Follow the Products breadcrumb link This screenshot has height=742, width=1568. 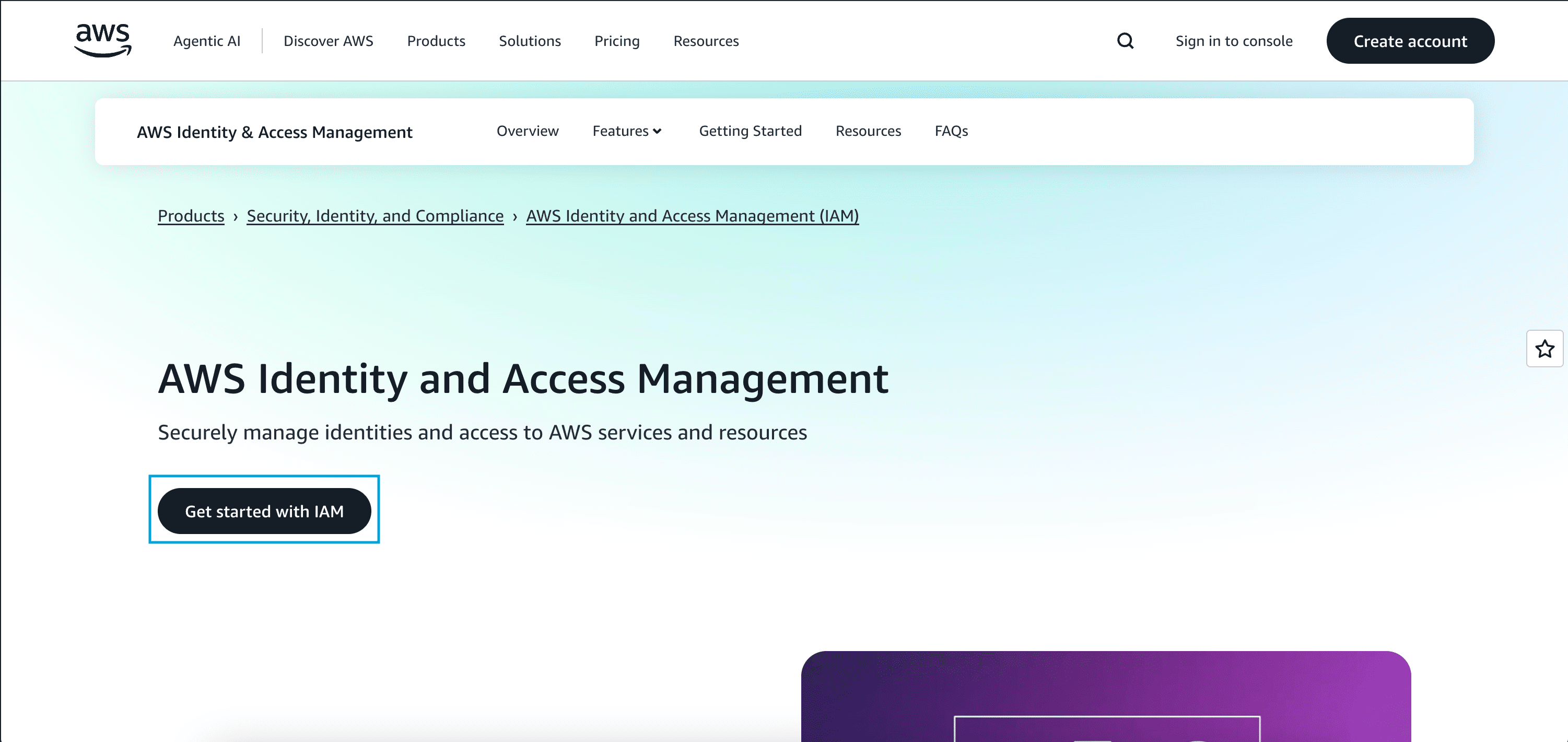point(191,216)
